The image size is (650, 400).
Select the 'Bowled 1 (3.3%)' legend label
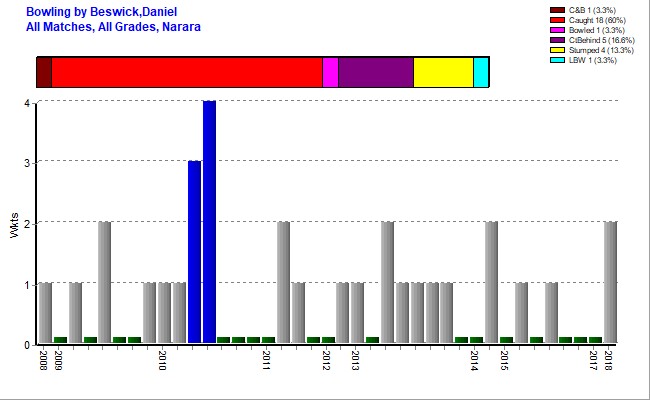[x=597, y=30]
